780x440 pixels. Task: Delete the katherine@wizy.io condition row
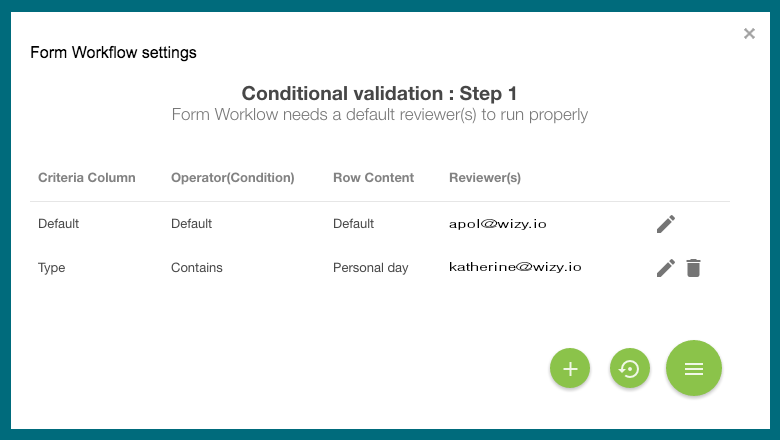coord(693,268)
